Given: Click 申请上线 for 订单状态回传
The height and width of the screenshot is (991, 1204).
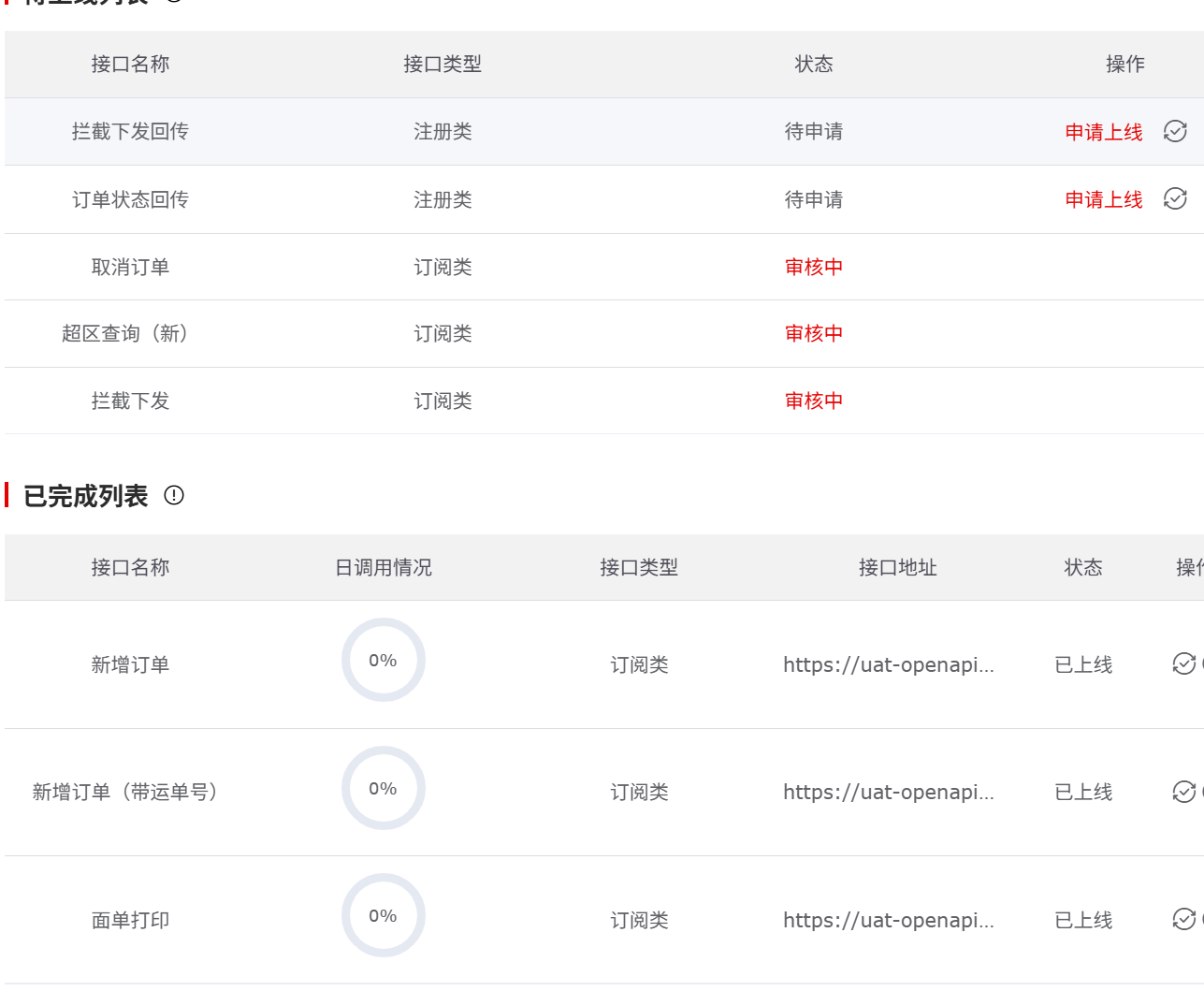Looking at the screenshot, I should (1104, 199).
